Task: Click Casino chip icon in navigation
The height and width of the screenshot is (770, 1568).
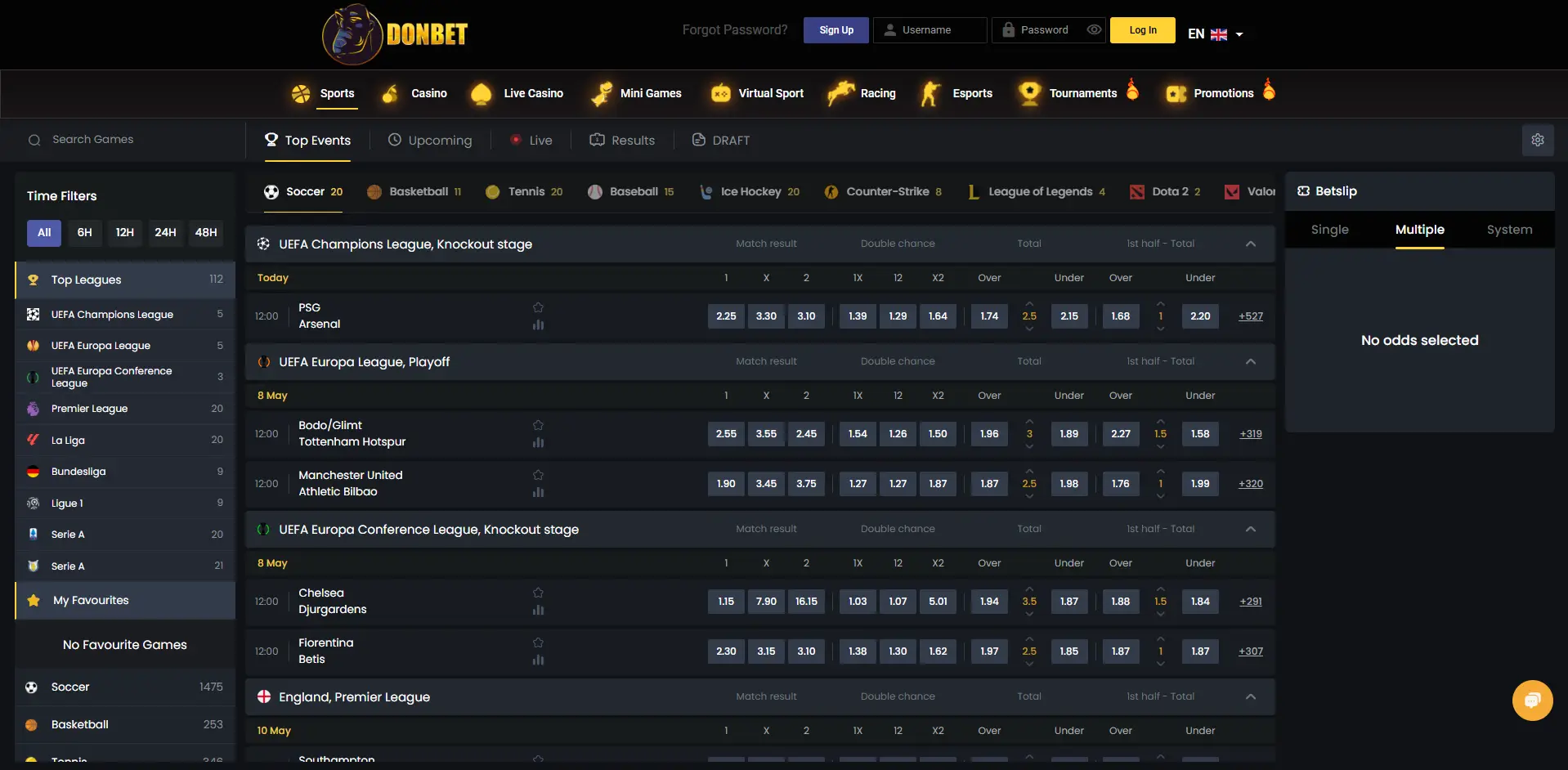Action: click(391, 93)
